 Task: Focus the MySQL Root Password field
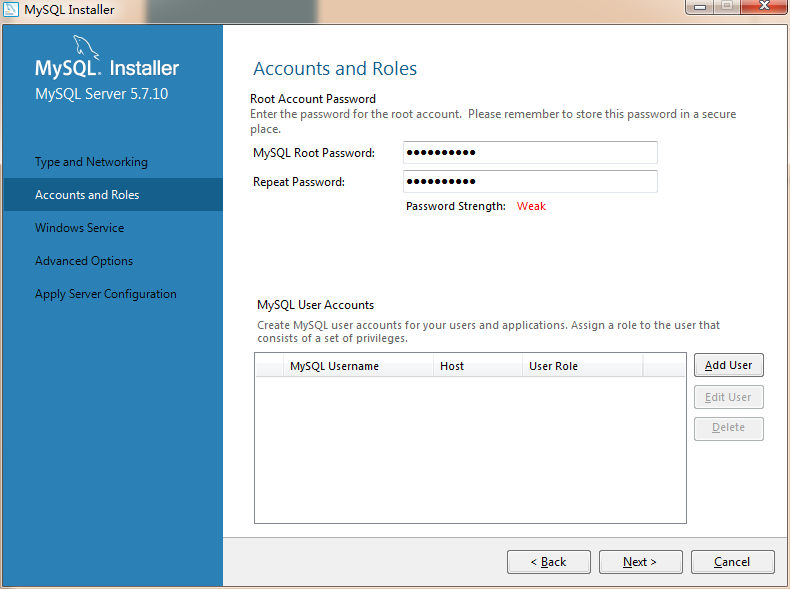tap(530, 152)
